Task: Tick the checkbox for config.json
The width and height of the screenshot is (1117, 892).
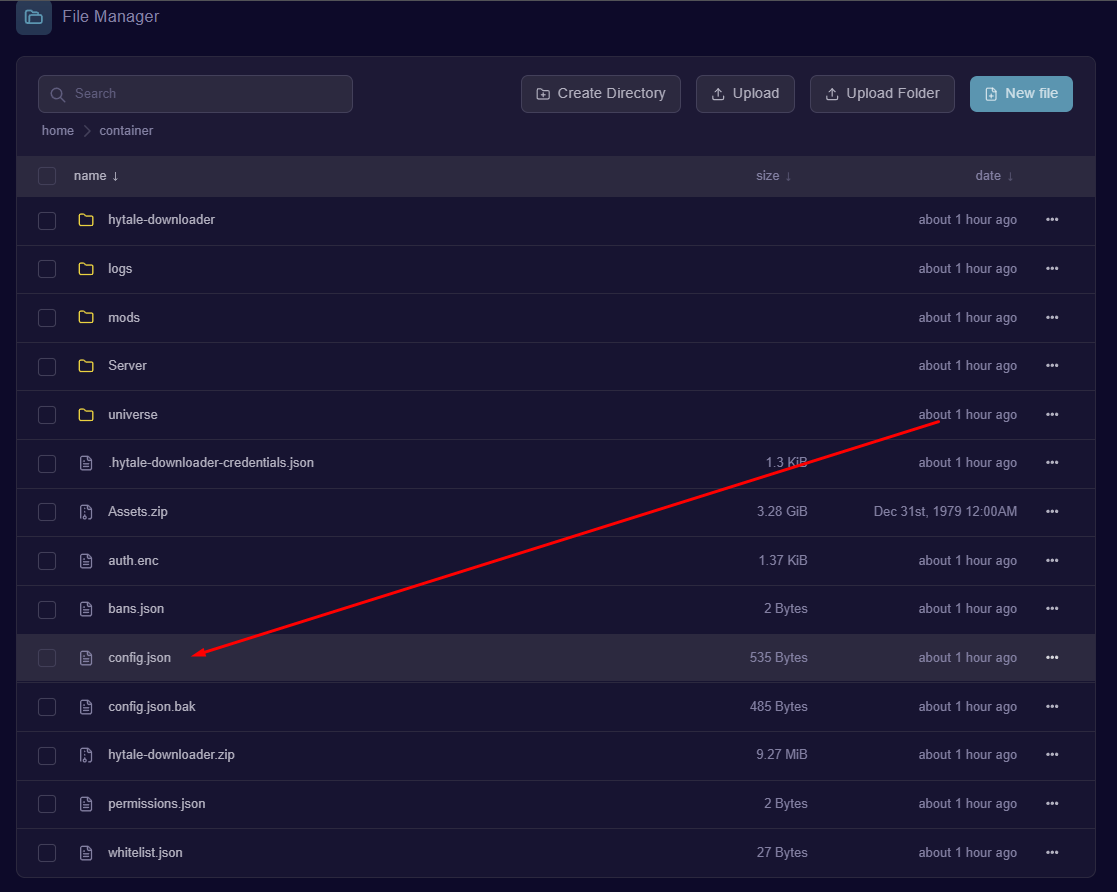Action: click(47, 658)
